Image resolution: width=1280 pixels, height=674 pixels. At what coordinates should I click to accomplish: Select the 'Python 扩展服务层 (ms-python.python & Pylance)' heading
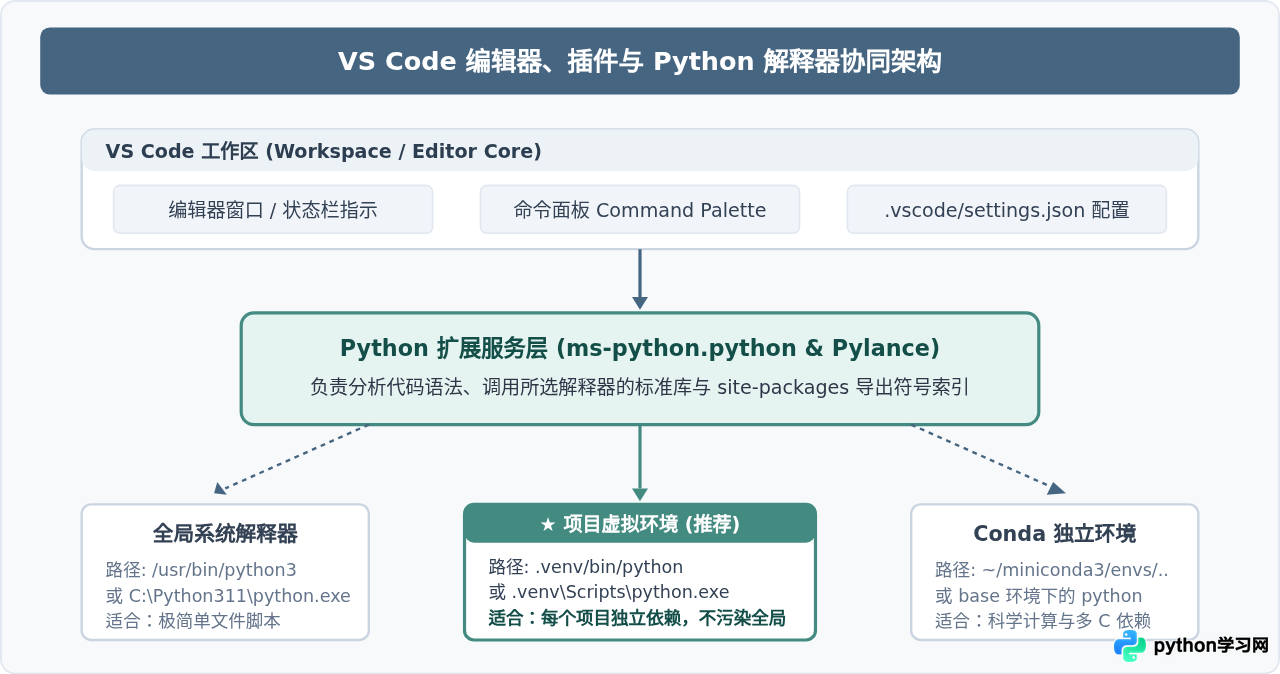[x=640, y=348]
